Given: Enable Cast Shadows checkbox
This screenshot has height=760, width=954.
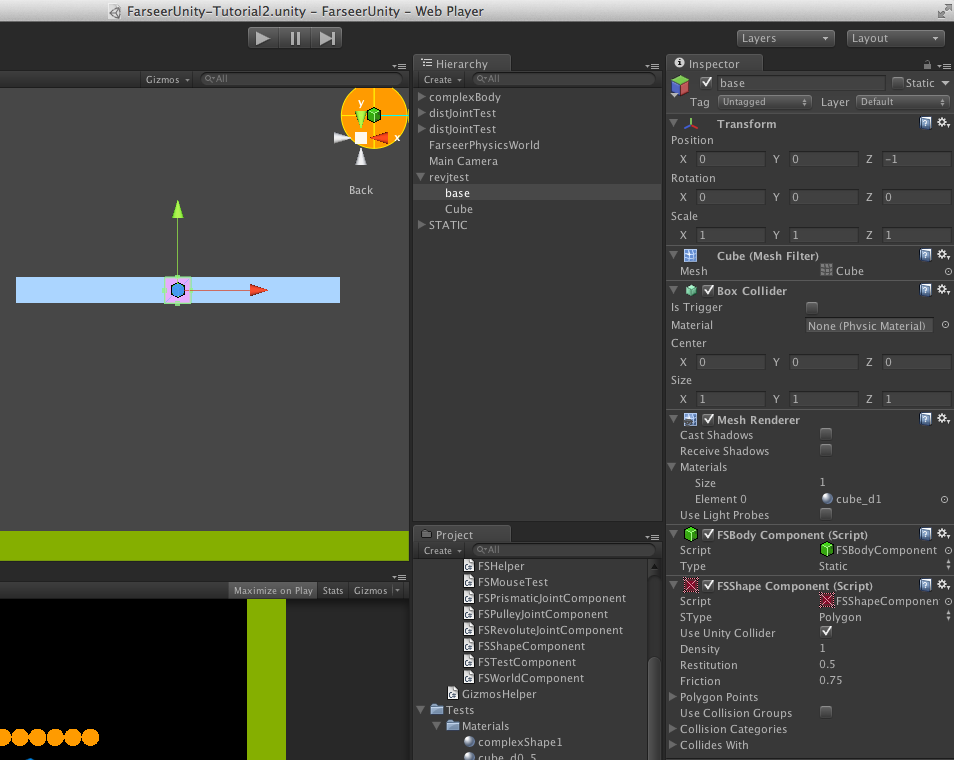Looking at the screenshot, I should (826, 434).
